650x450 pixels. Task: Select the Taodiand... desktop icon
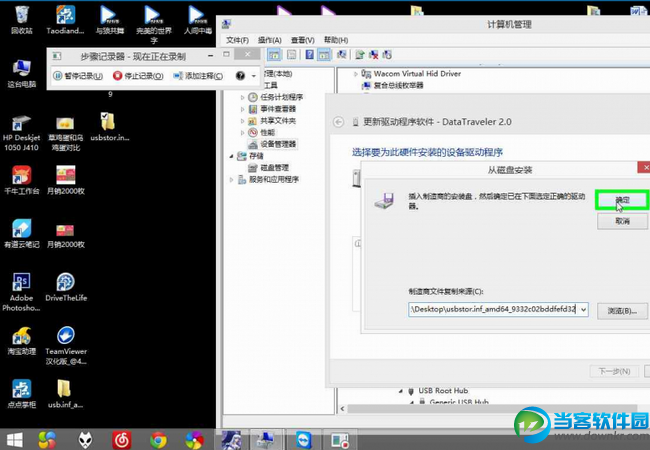click(x=65, y=19)
